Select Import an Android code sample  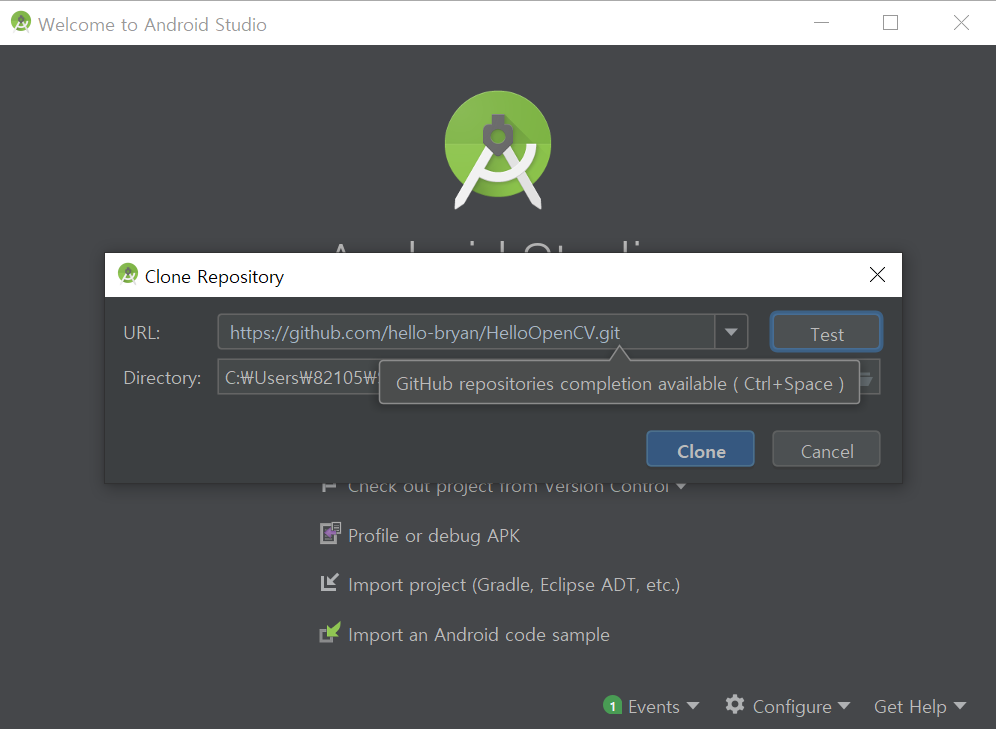[479, 635]
